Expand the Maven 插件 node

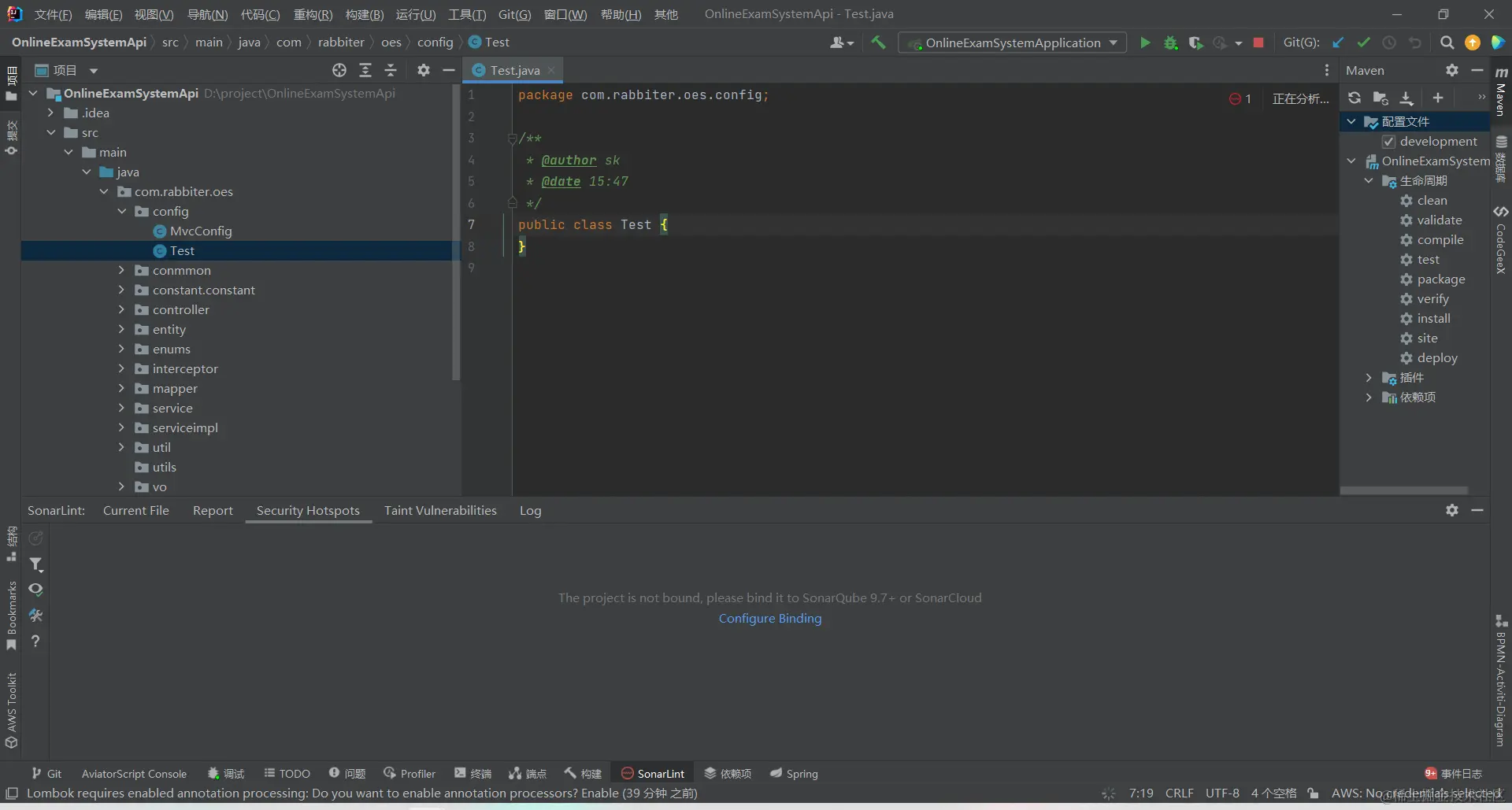coord(1369,378)
